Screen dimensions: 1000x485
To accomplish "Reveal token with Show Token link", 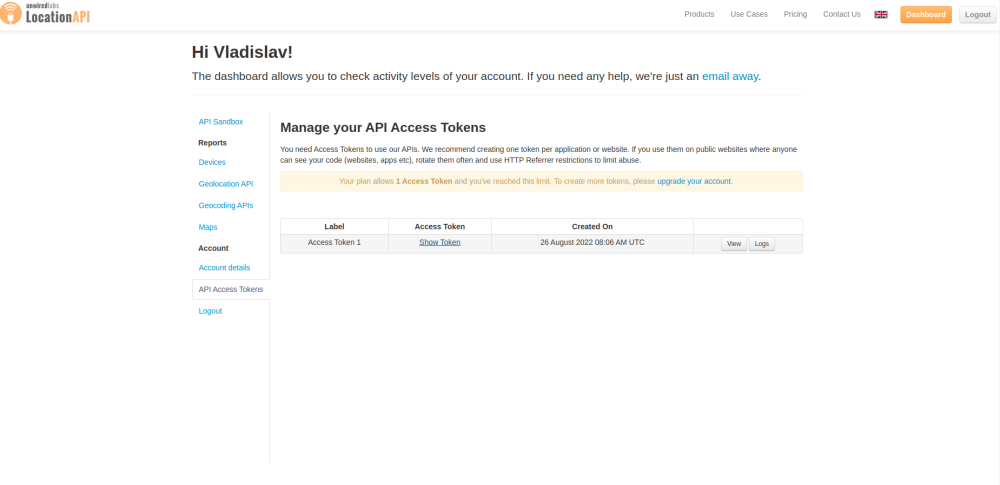I will 439,243.
